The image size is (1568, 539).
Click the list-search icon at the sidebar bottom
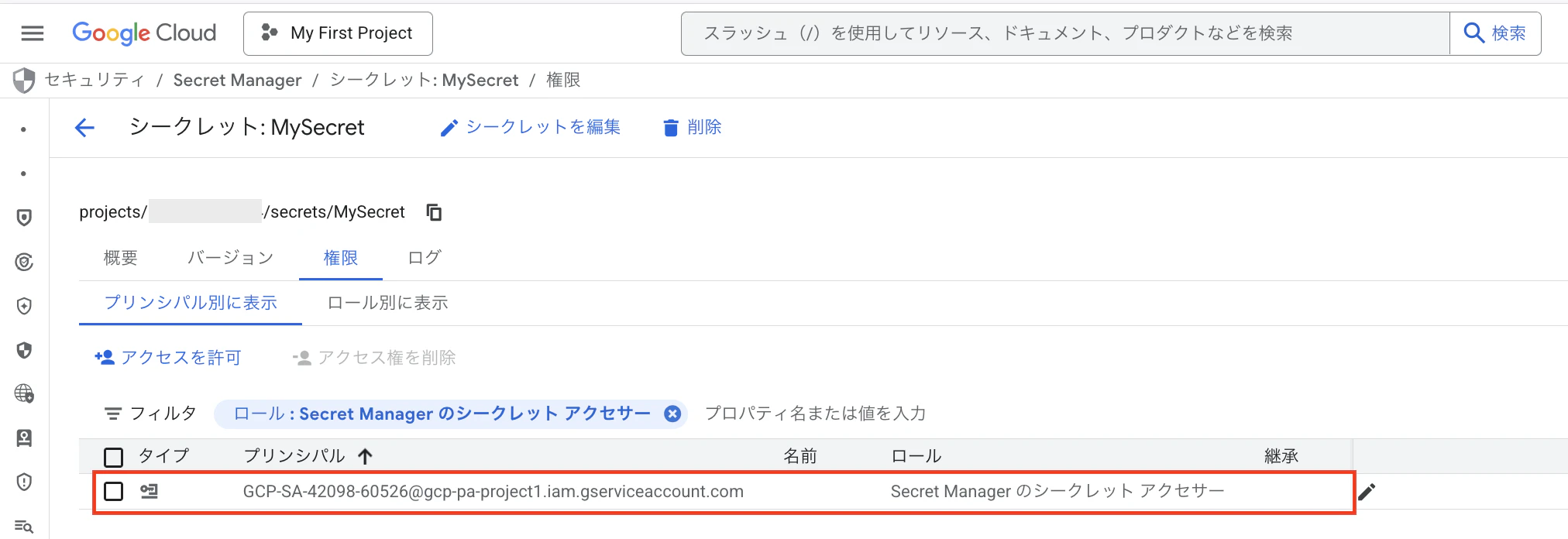(x=24, y=527)
